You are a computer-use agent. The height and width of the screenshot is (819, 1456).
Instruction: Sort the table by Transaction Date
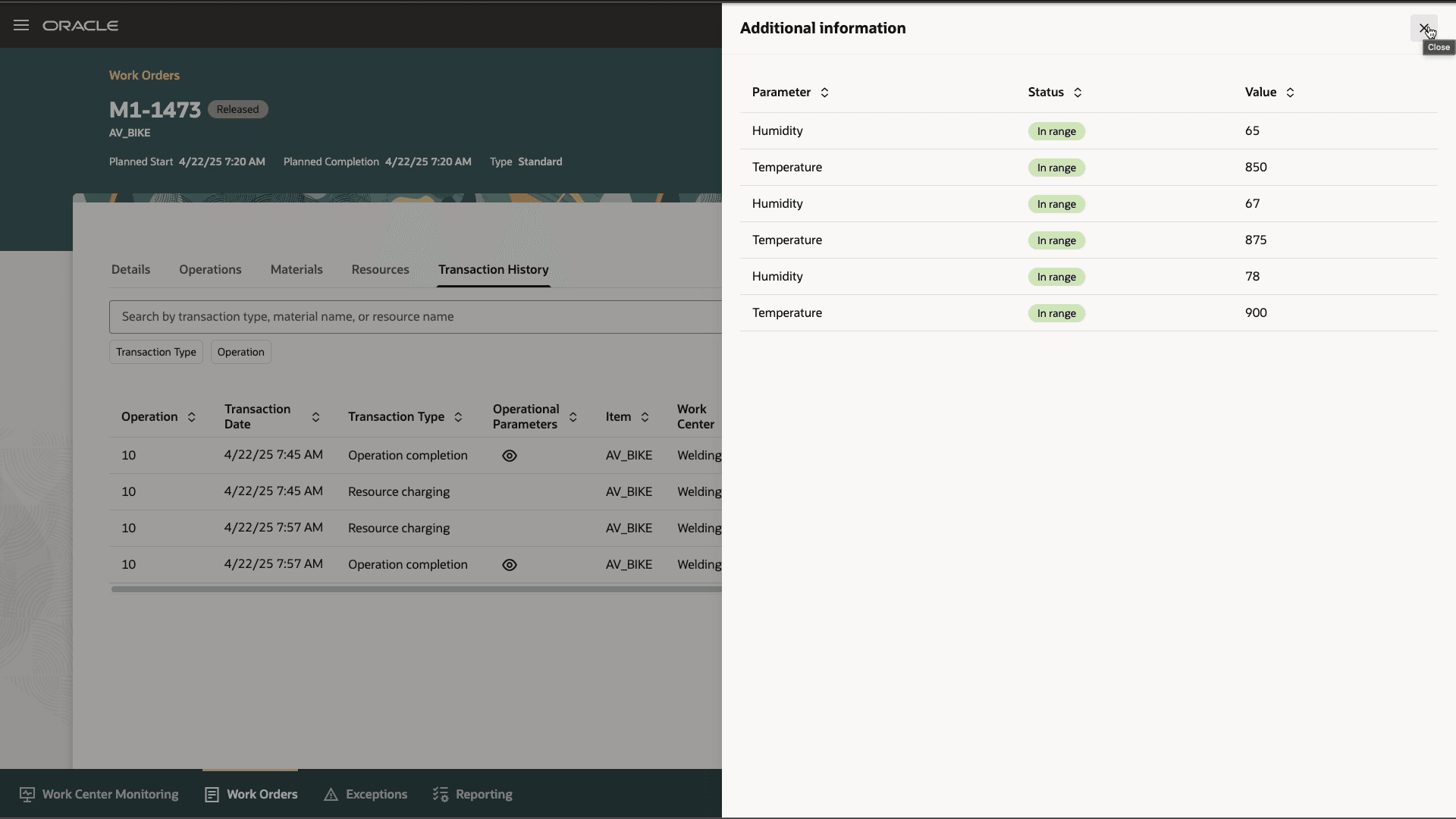[x=316, y=416]
